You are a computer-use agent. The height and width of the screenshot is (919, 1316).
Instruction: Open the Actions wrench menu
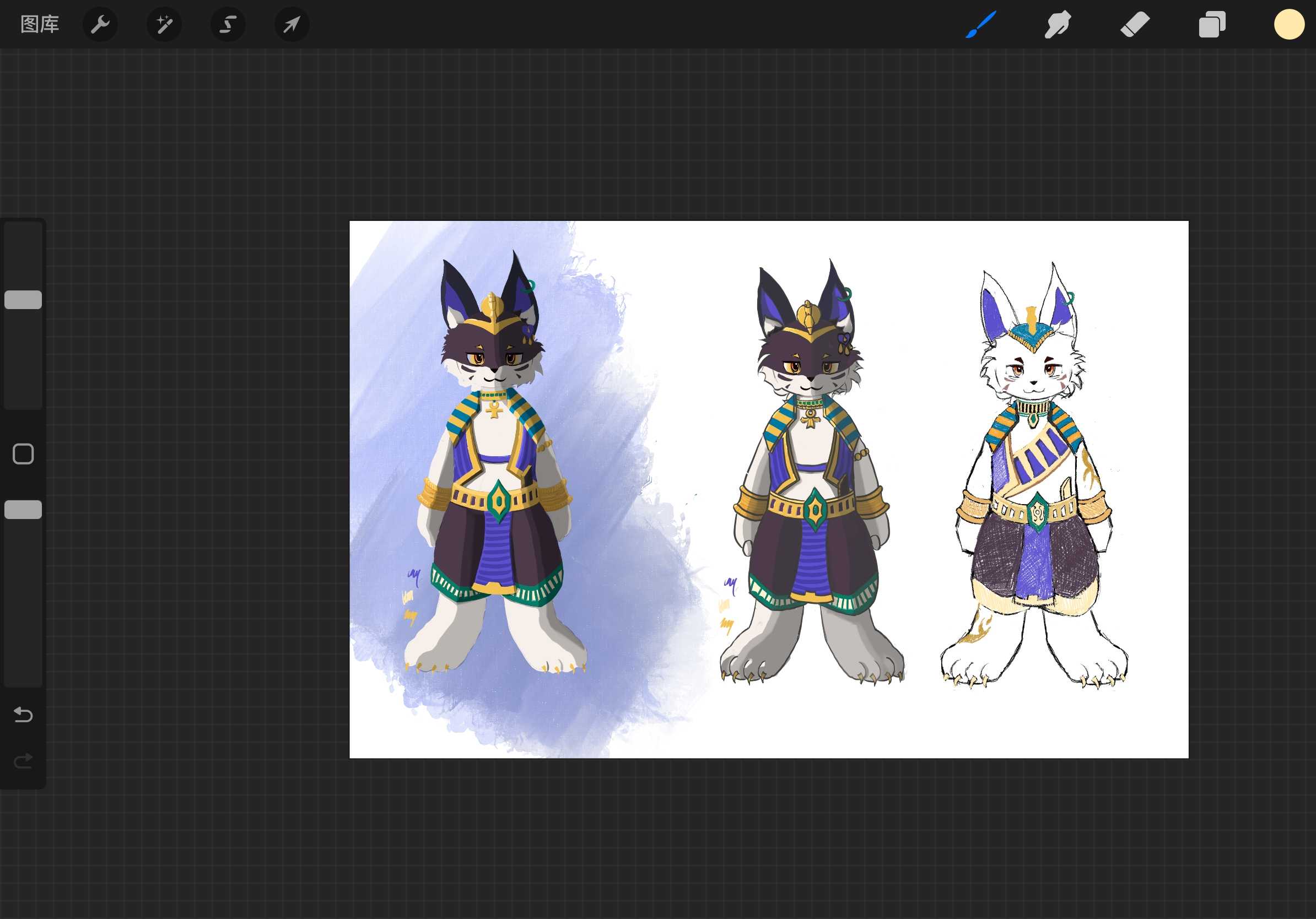100,25
